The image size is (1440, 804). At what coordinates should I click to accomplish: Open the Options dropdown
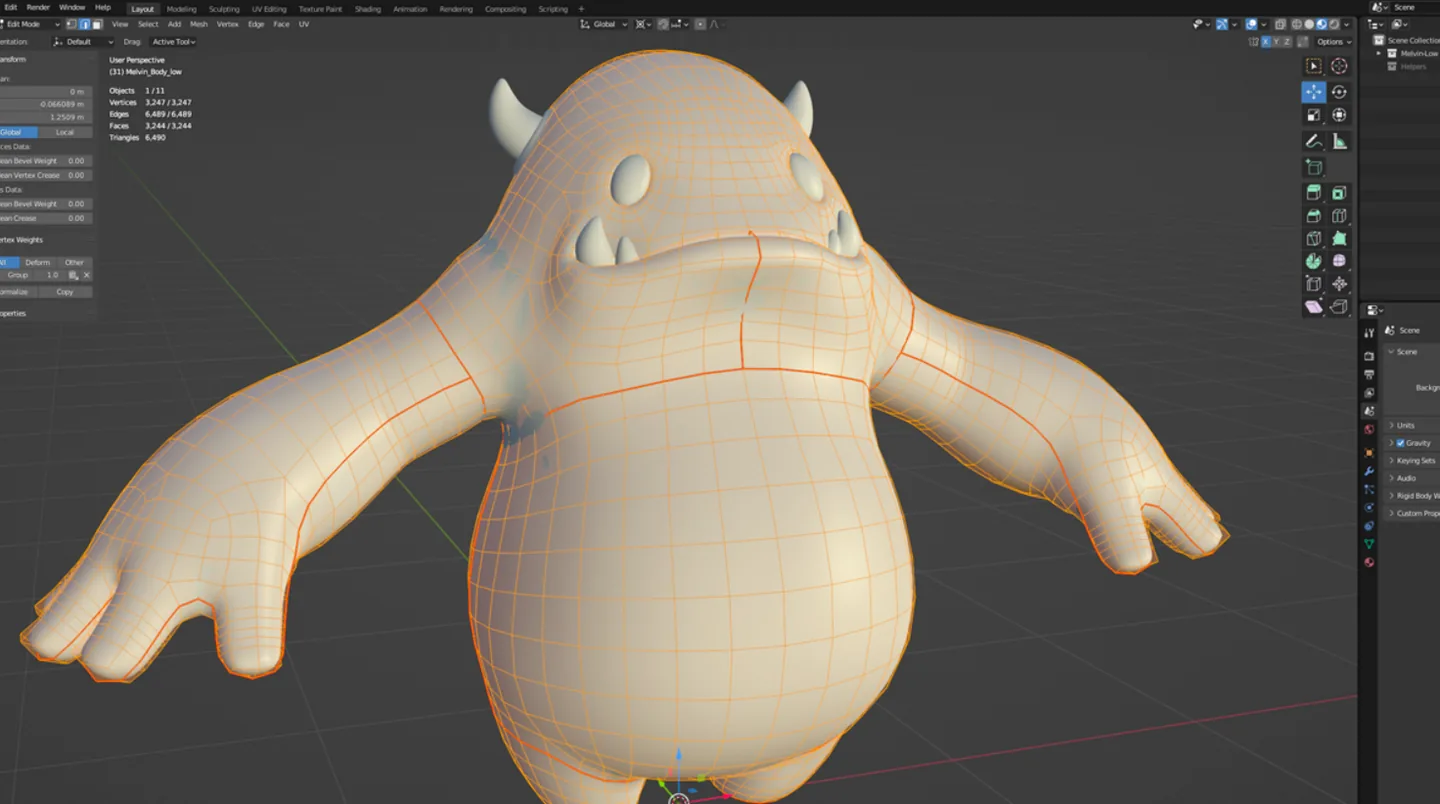[x=1332, y=42]
